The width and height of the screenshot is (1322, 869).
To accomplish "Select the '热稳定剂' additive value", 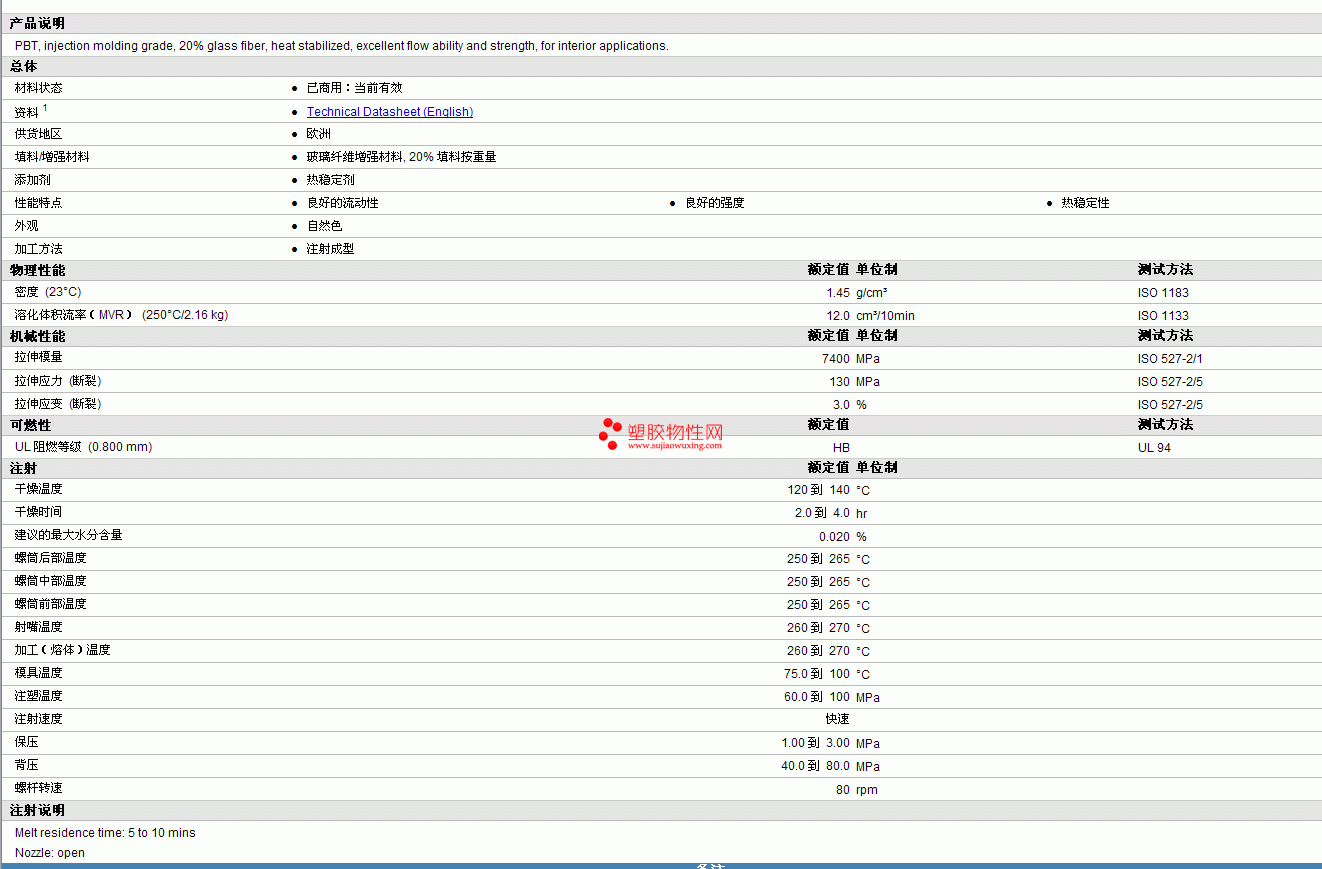I will point(331,180).
